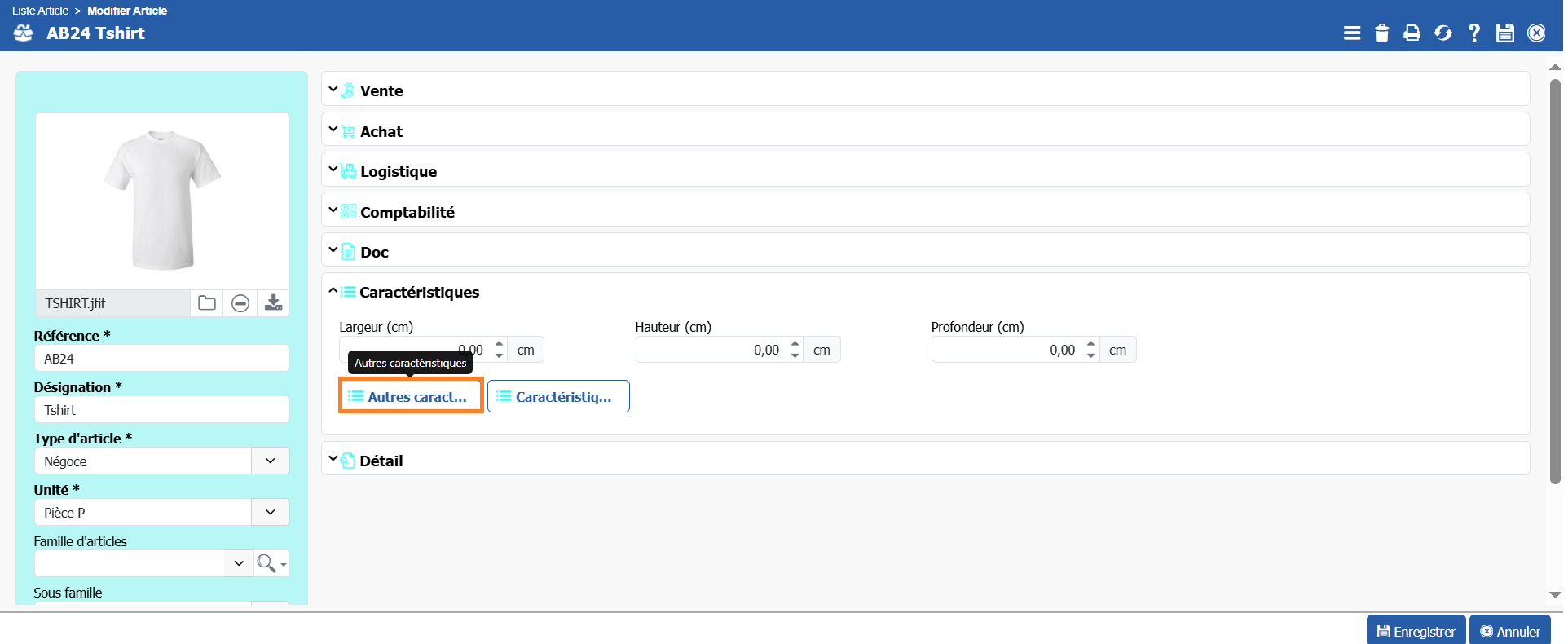Screen dimensions: 1568x644
Task: Download the article image
Action: click(x=274, y=303)
